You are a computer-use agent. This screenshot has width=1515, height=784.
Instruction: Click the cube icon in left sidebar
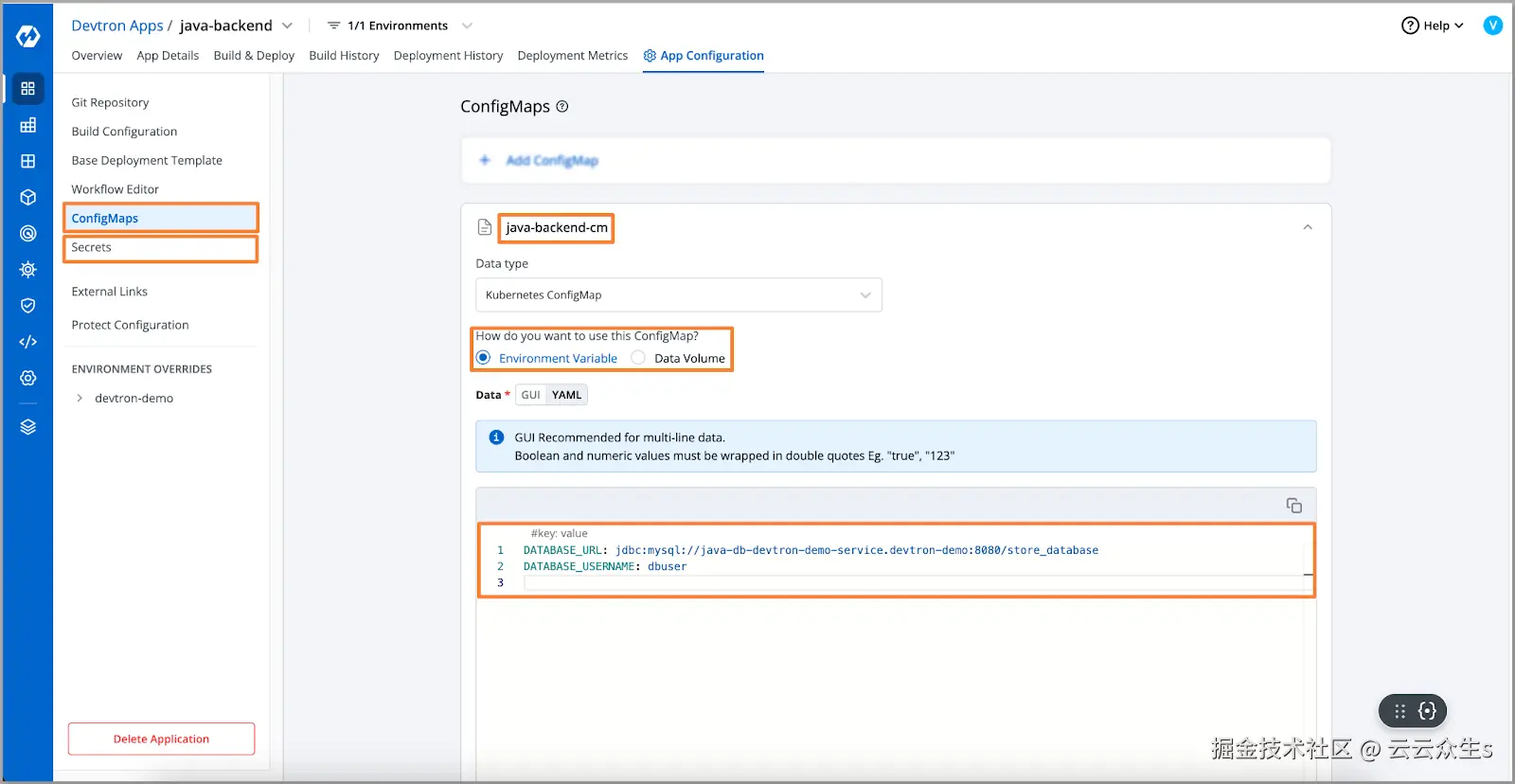28,197
